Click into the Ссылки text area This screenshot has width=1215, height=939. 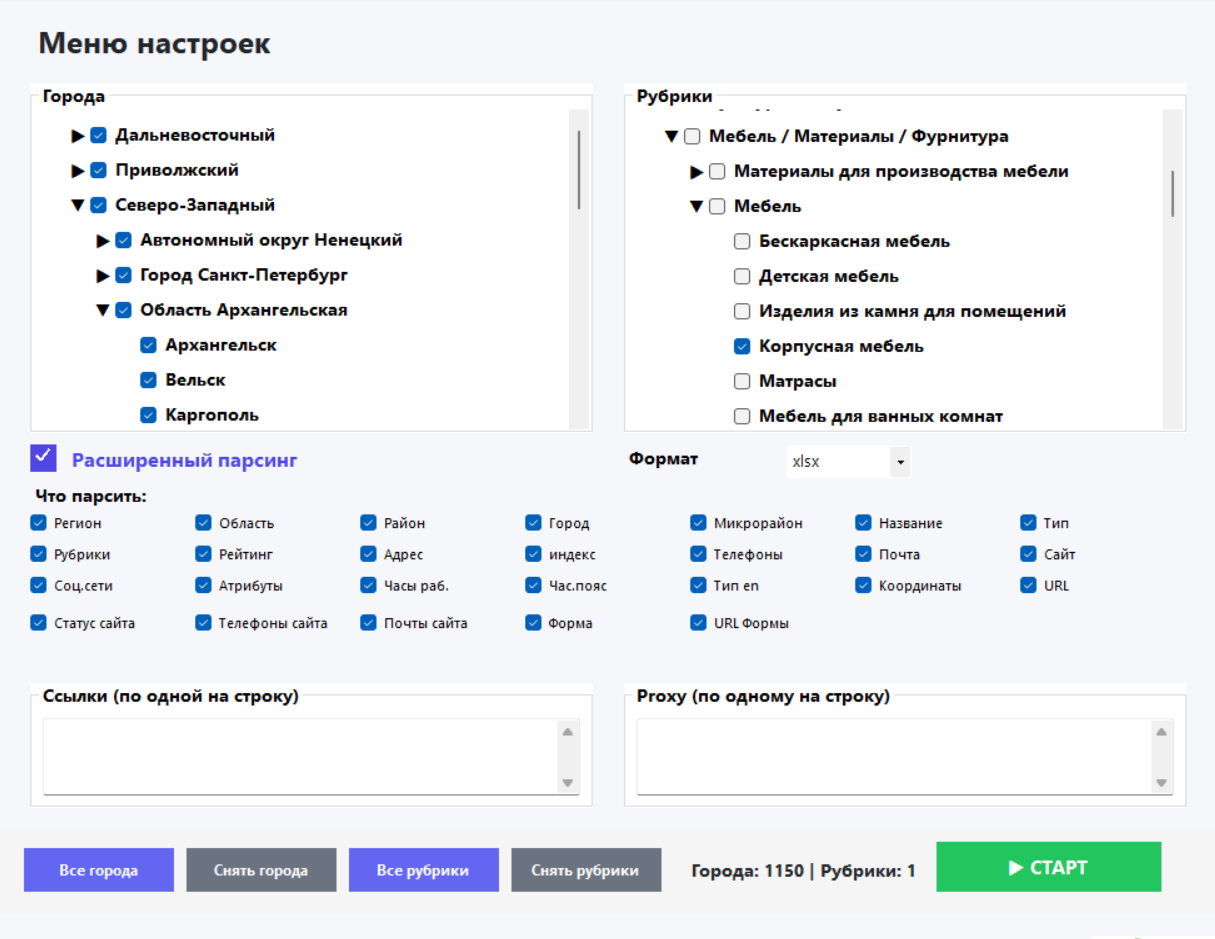300,756
